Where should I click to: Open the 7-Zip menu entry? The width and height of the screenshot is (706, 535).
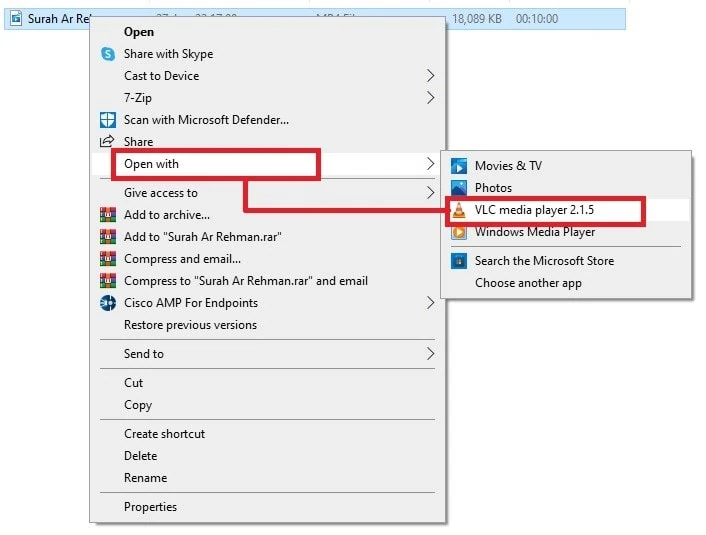[x=267, y=98]
